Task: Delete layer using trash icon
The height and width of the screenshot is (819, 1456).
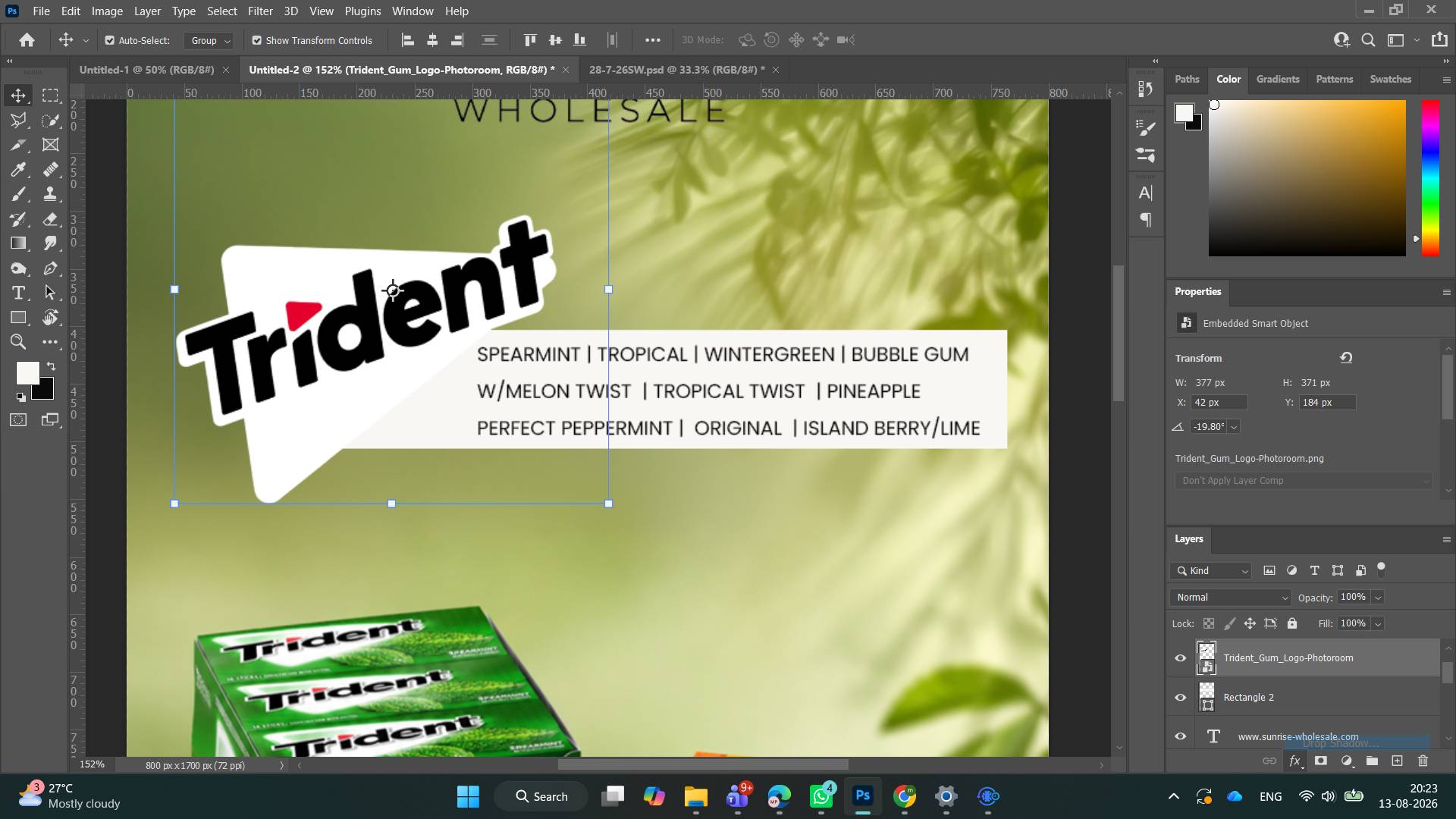Action: point(1423,761)
